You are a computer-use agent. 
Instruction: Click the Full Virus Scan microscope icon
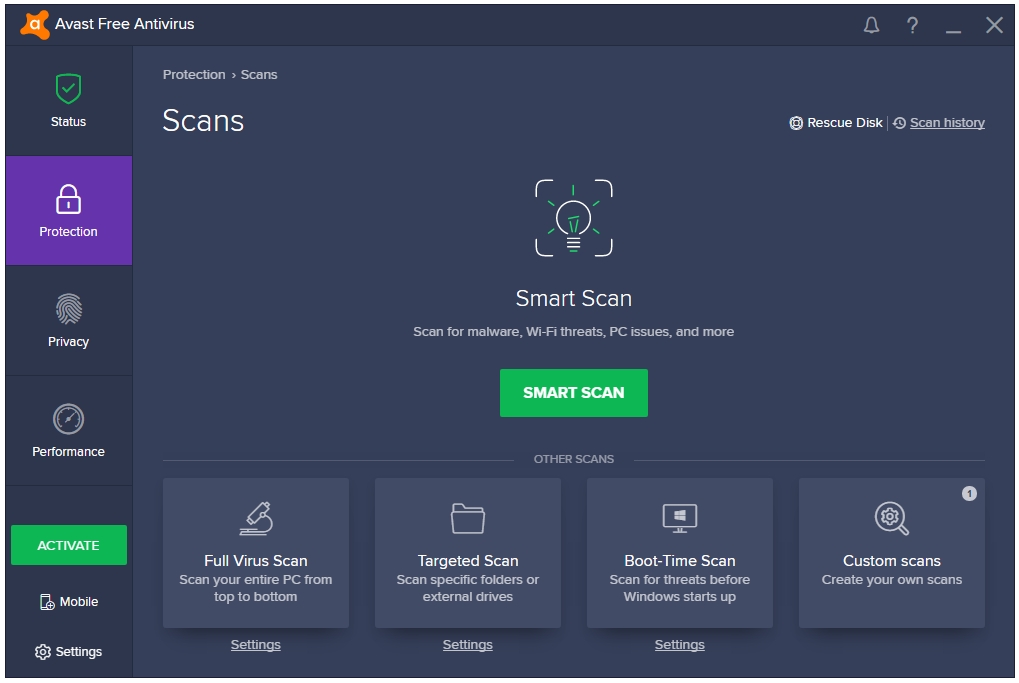[x=256, y=518]
